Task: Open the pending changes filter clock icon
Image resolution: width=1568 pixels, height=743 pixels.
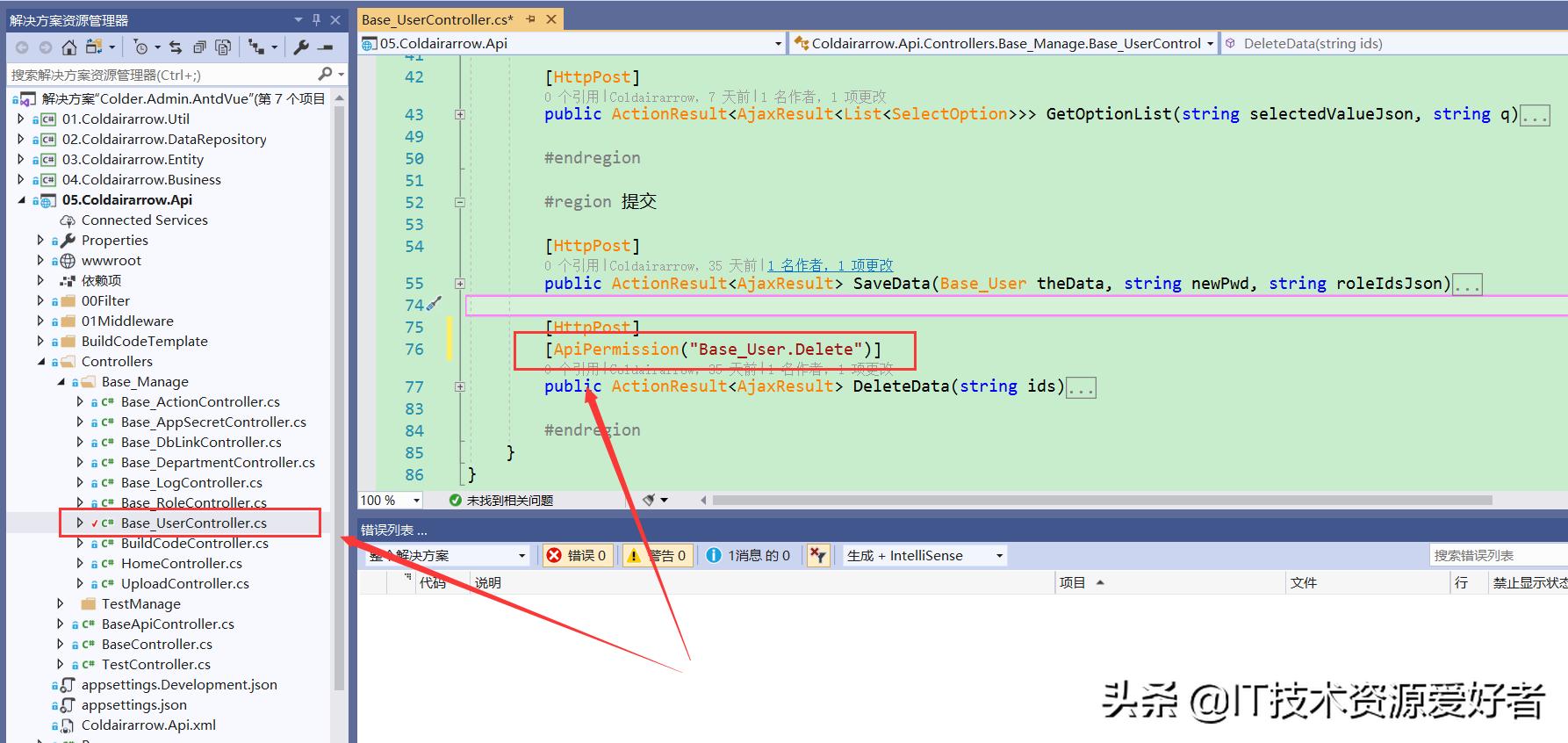Action: [x=140, y=47]
